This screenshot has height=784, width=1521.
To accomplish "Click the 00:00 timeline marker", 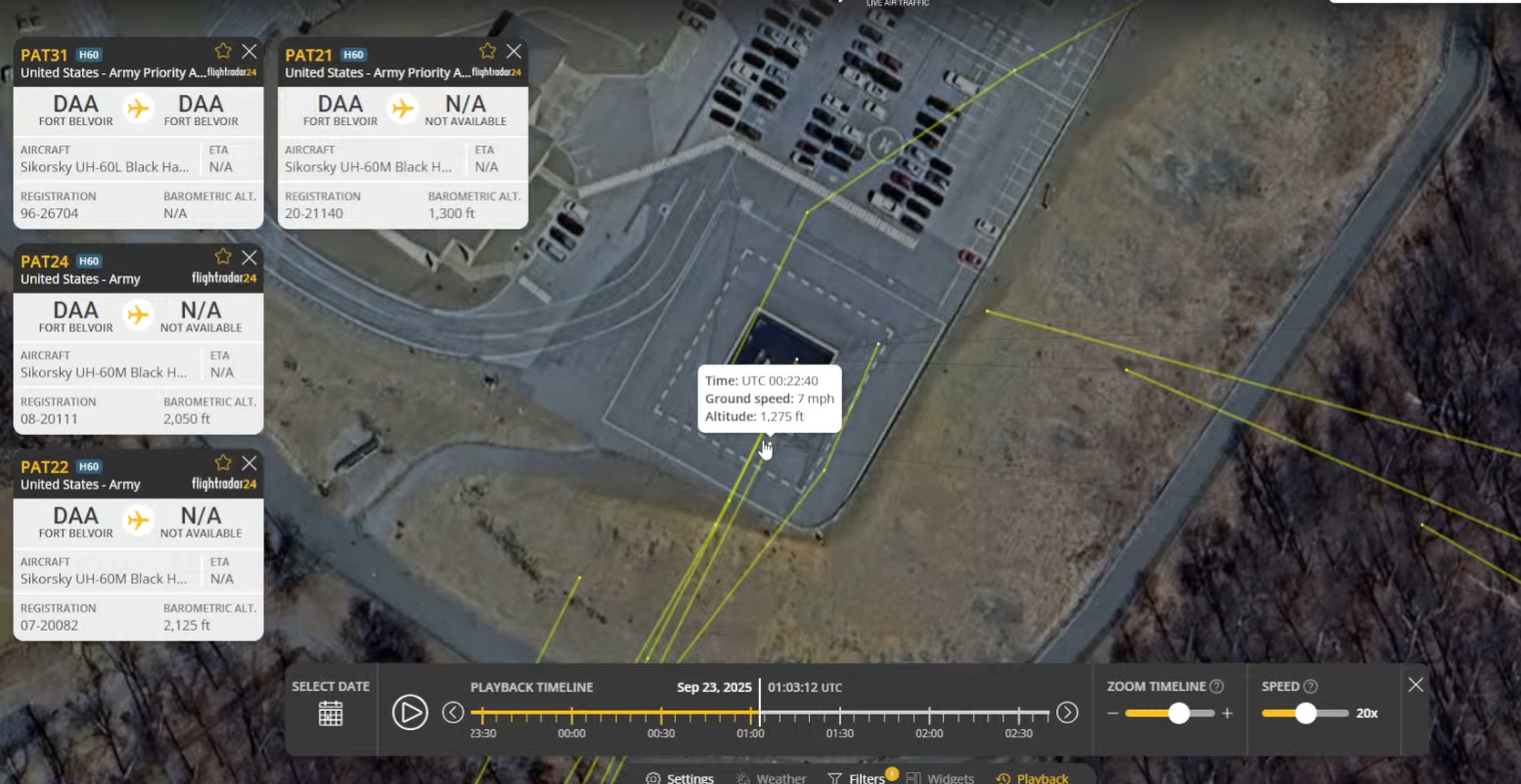I will point(572,733).
